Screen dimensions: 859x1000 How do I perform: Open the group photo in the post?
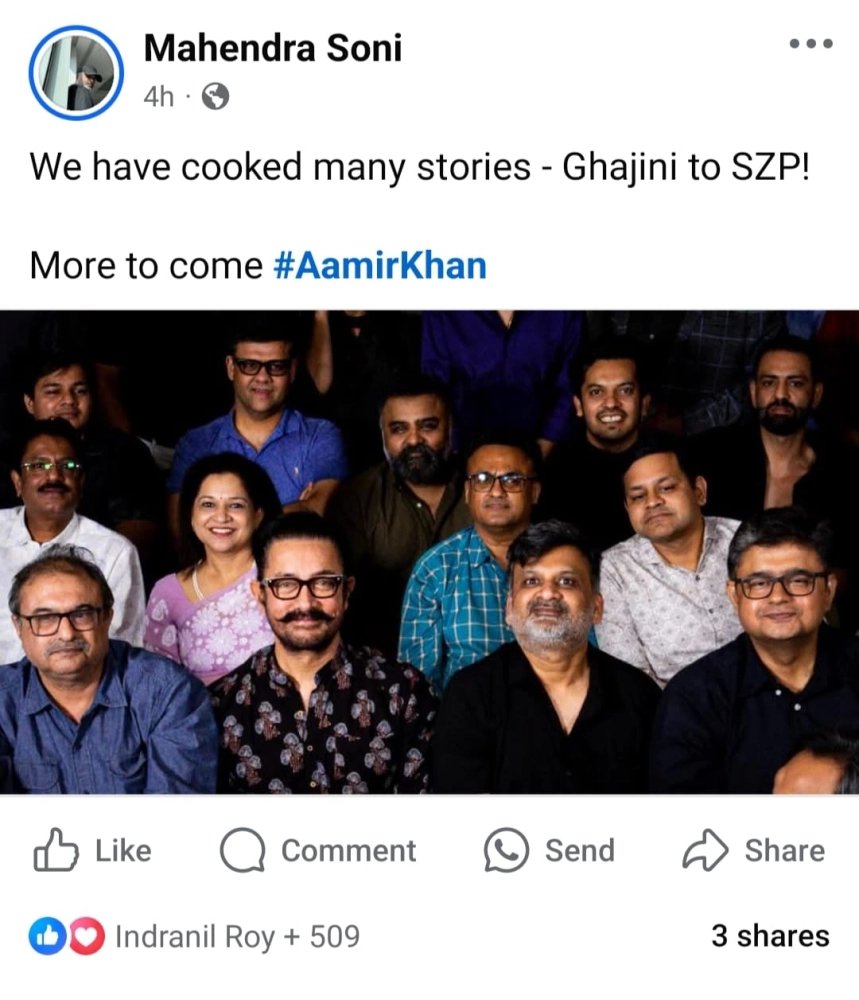(x=429, y=552)
